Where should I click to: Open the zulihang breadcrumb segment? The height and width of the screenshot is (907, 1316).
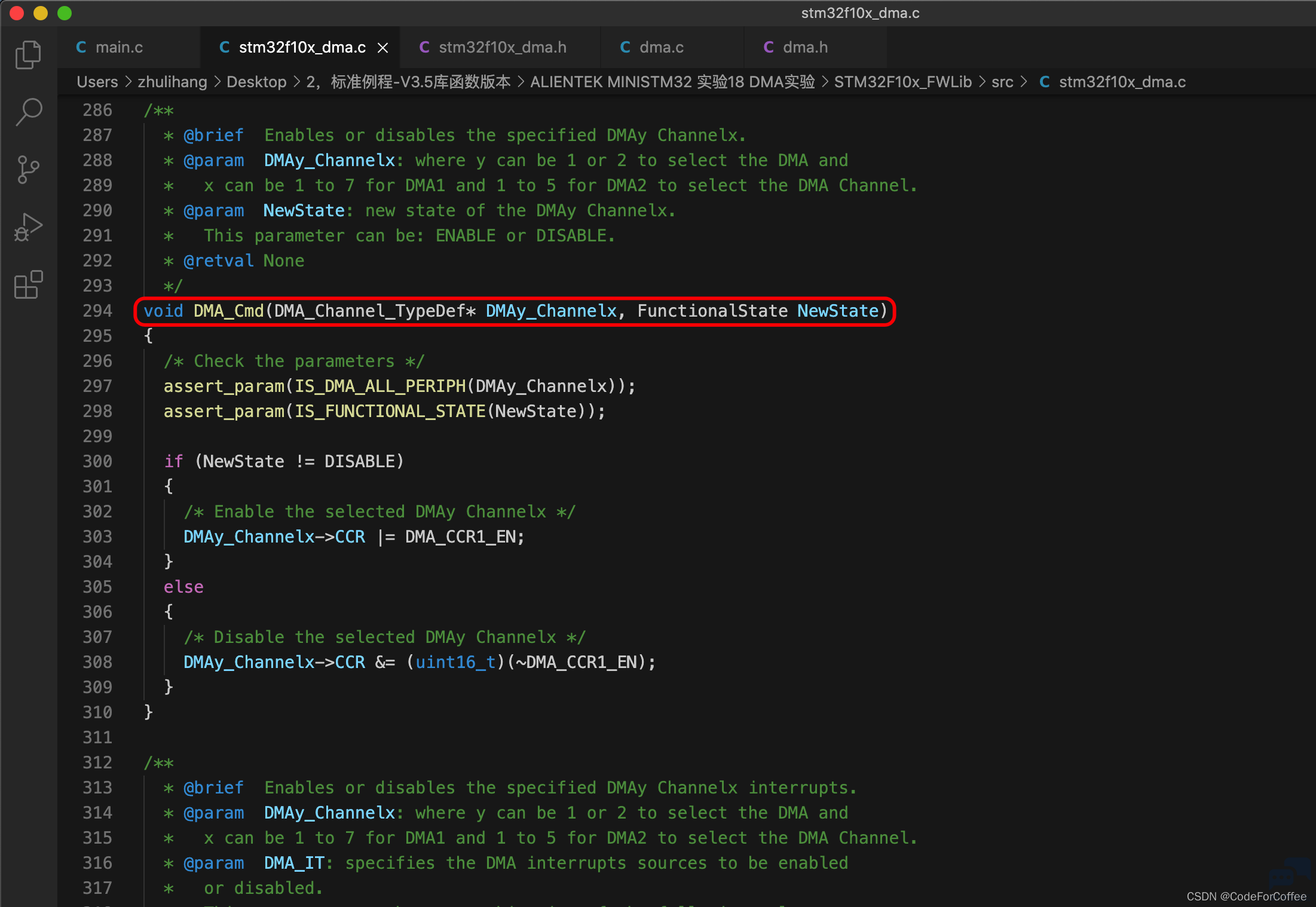(x=172, y=82)
